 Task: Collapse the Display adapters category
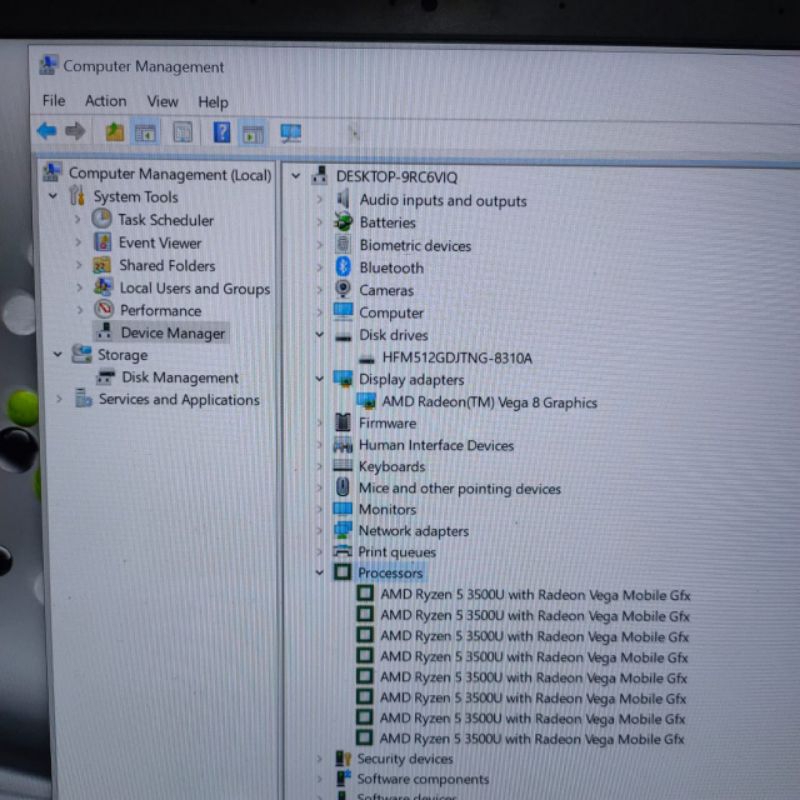click(x=320, y=379)
